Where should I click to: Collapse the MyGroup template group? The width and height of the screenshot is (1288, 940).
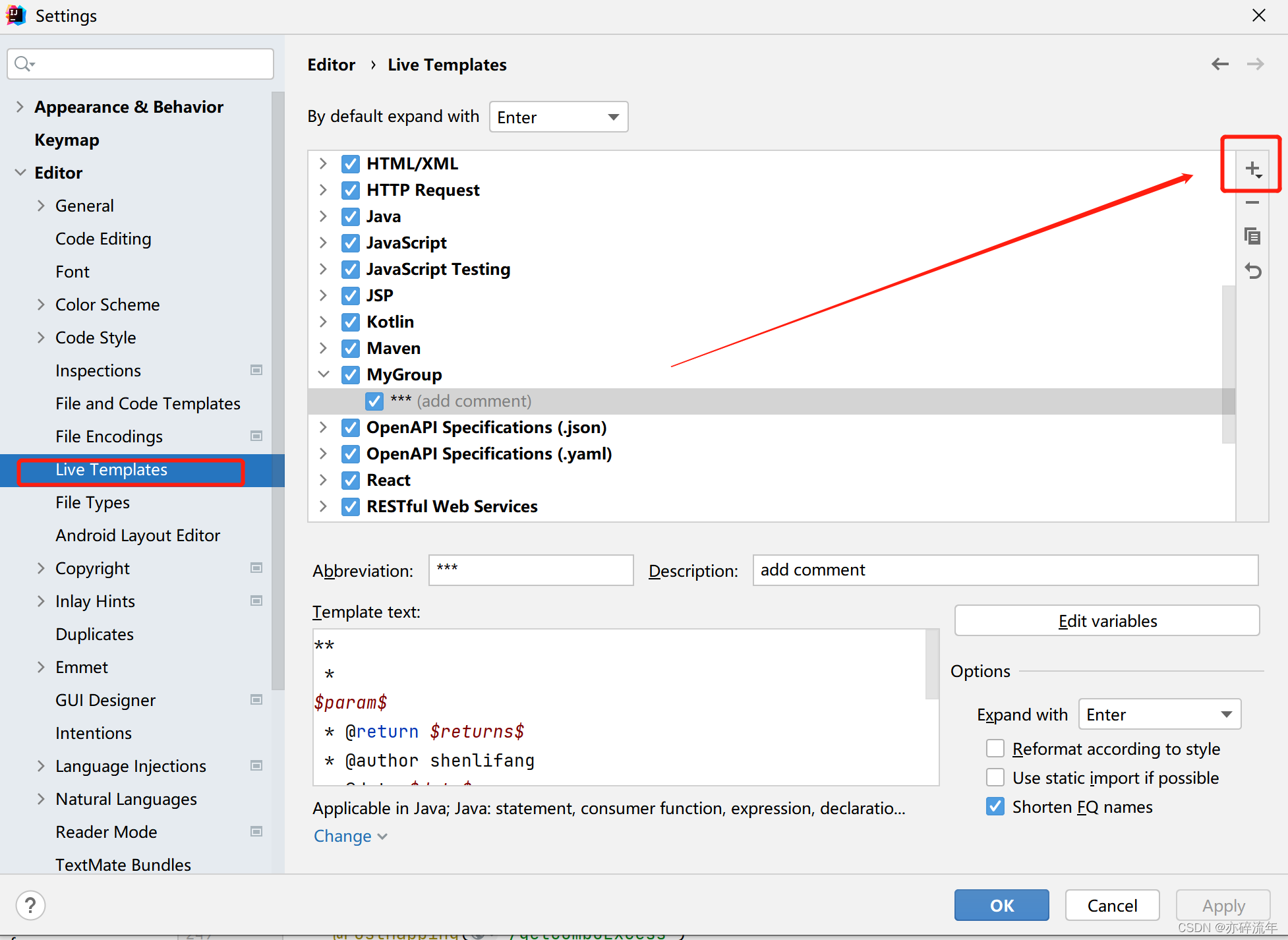point(323,374)
